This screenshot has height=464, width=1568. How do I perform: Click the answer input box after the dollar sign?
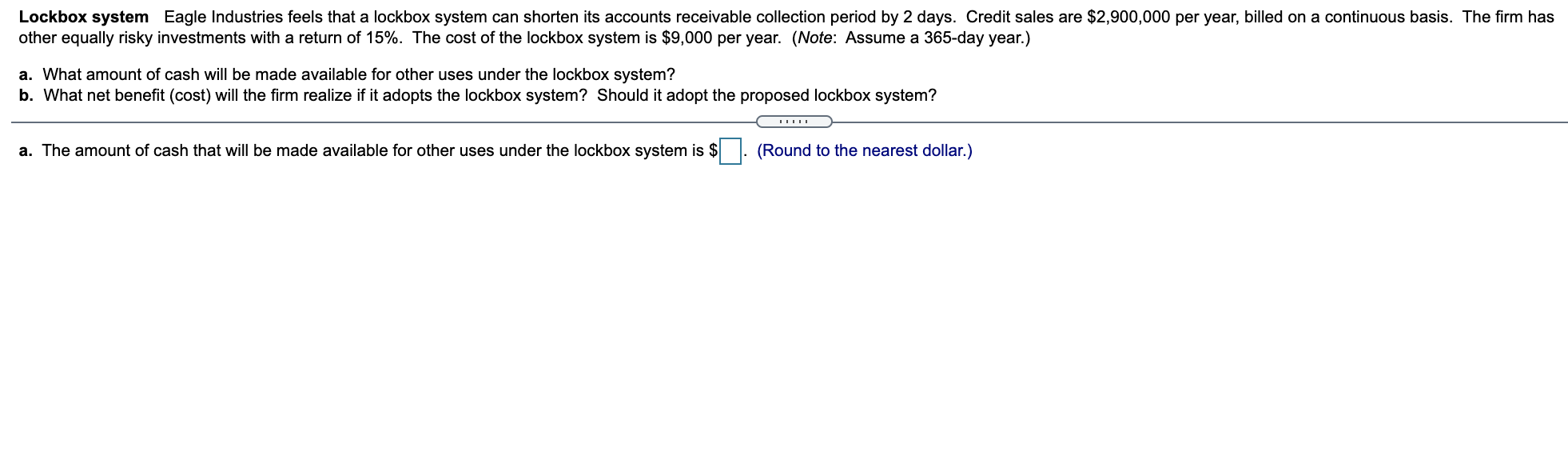pos(728,150)
